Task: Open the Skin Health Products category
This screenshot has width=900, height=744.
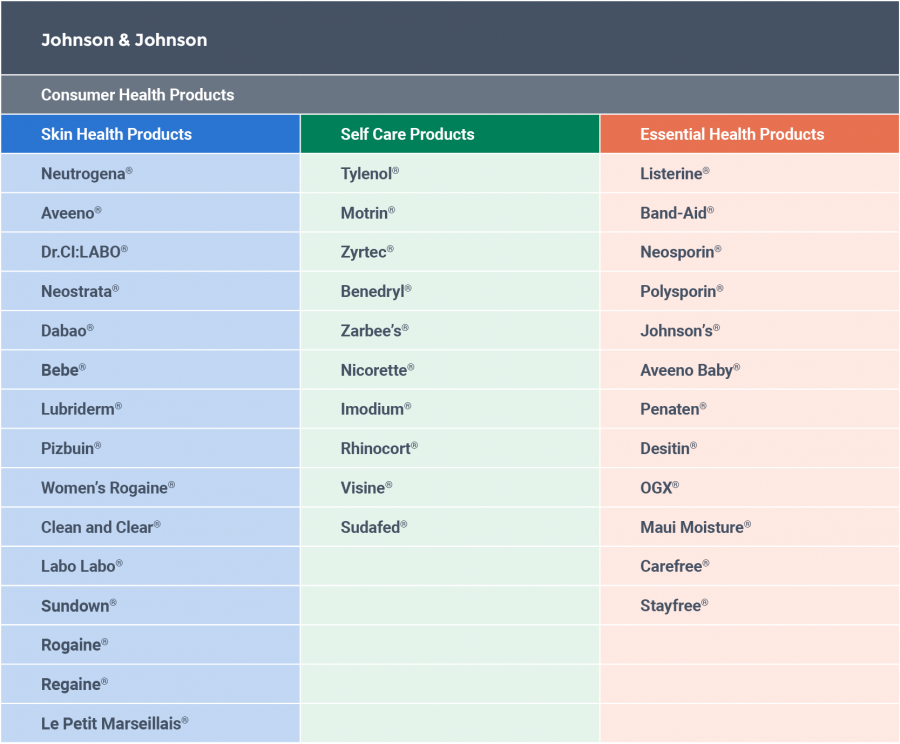Action: point(116,134)
